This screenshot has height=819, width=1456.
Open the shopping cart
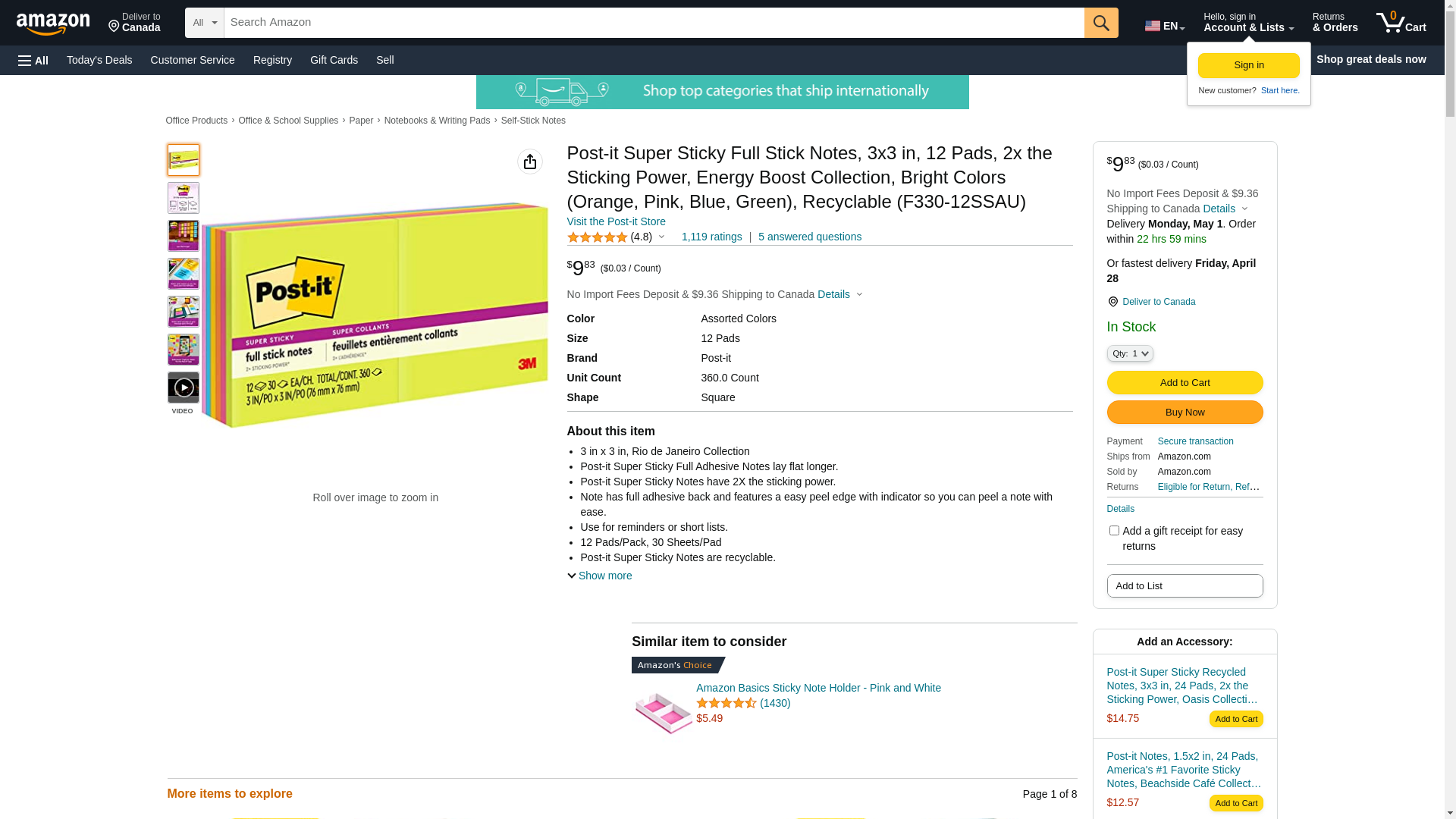[1401, 23]
